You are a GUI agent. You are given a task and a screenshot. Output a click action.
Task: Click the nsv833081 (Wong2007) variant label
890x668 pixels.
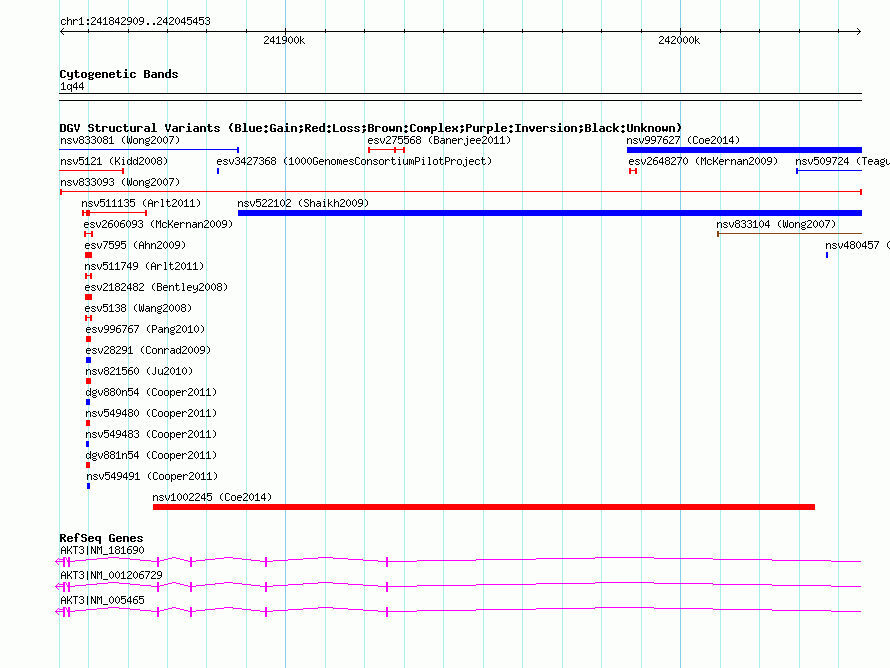pyautogui.click(x=120, y=140)
